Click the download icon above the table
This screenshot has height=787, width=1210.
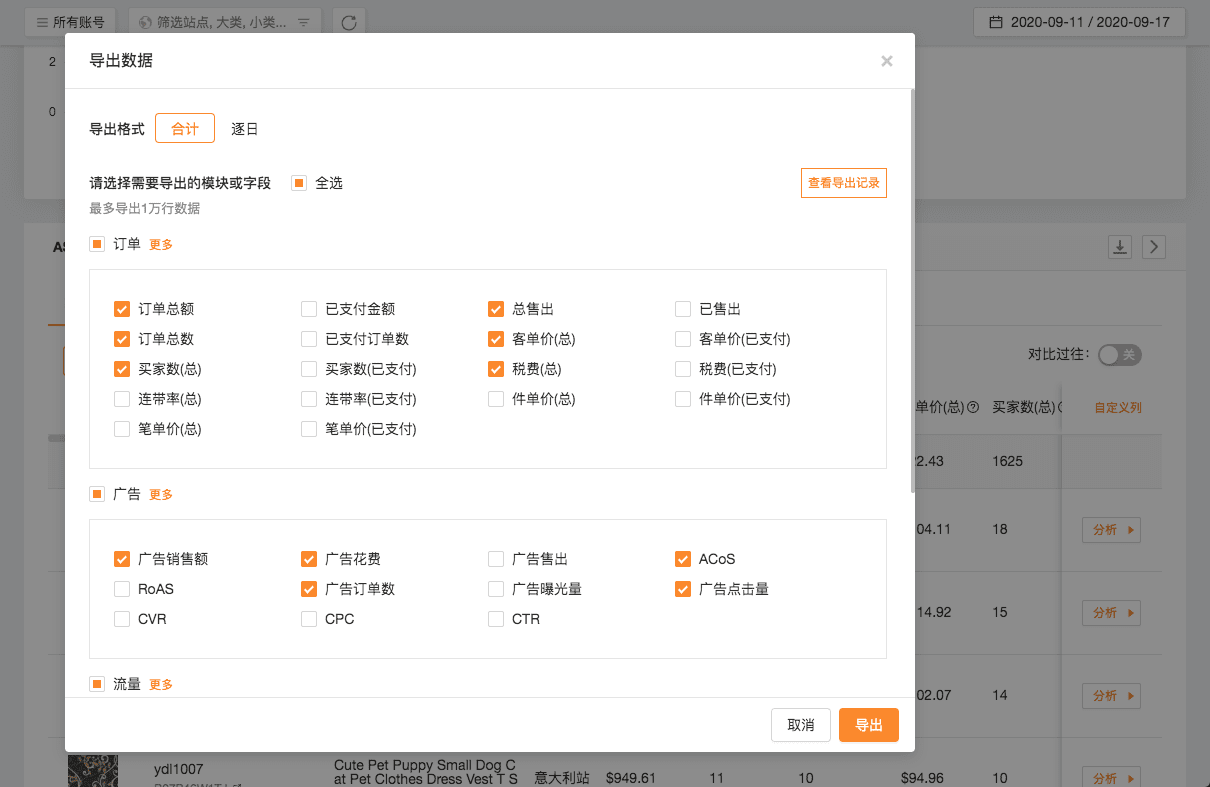coord(1120,247)
